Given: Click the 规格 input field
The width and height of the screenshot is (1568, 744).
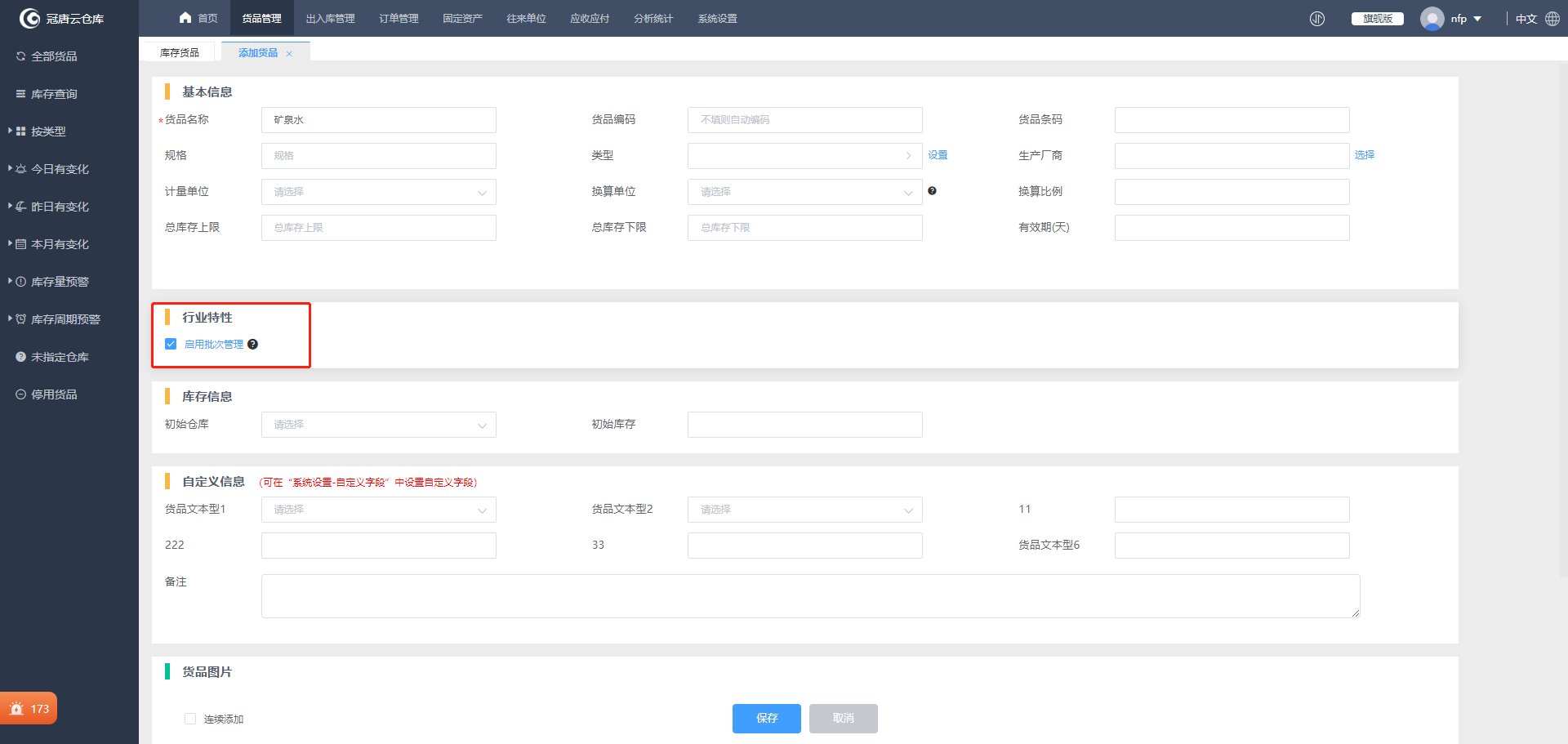Looking at the screenshot, I should click(x=379, y=156).
